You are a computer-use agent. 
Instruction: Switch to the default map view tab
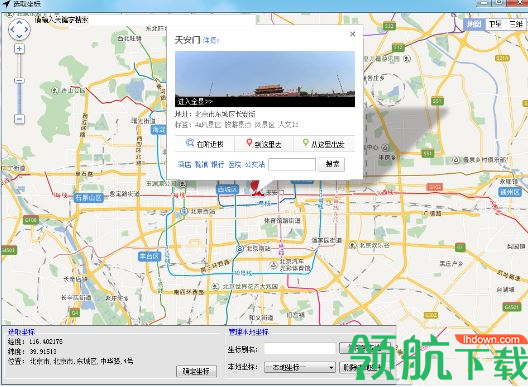[474, 24]
